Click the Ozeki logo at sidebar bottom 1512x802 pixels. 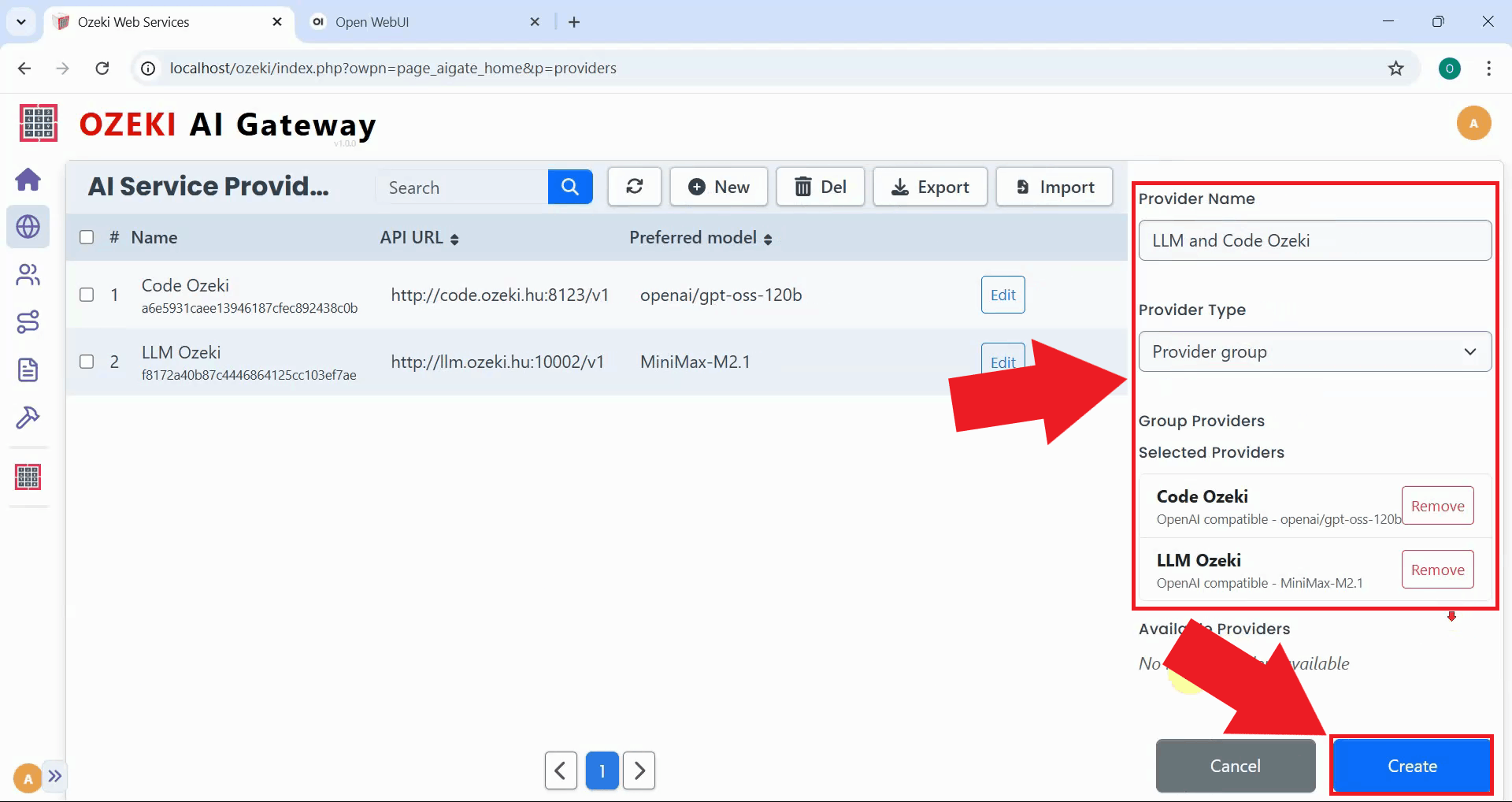(28, 476)
